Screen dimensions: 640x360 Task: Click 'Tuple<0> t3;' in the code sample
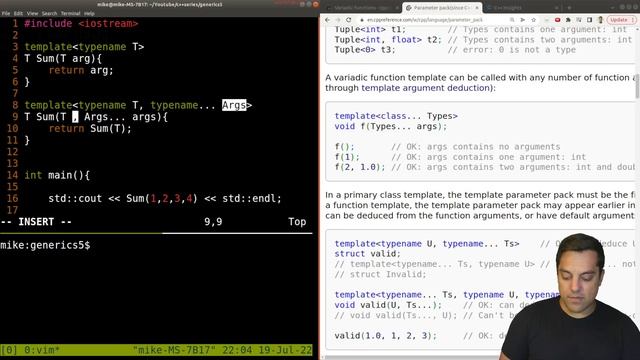point(365,50)
